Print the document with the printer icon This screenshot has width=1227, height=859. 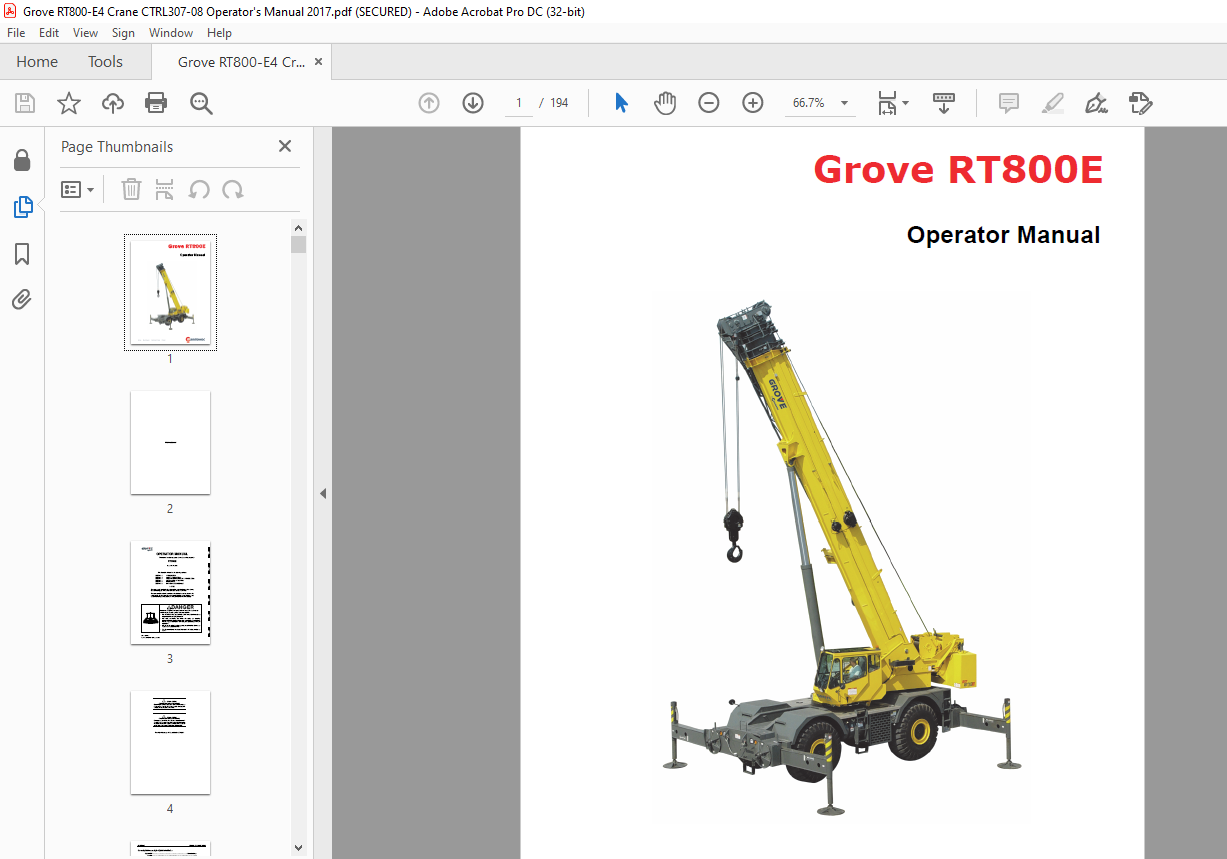click(x=156, y=103)
